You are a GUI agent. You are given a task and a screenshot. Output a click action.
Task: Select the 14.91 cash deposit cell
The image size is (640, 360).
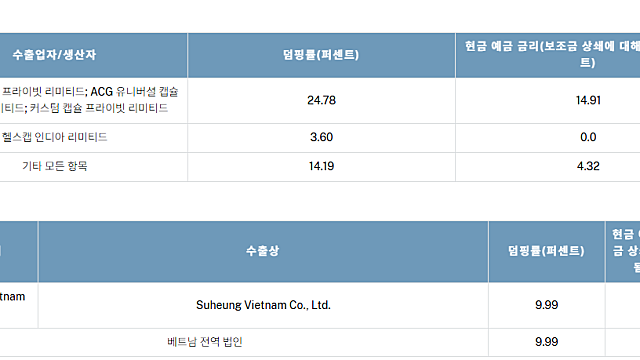(548, 100)
